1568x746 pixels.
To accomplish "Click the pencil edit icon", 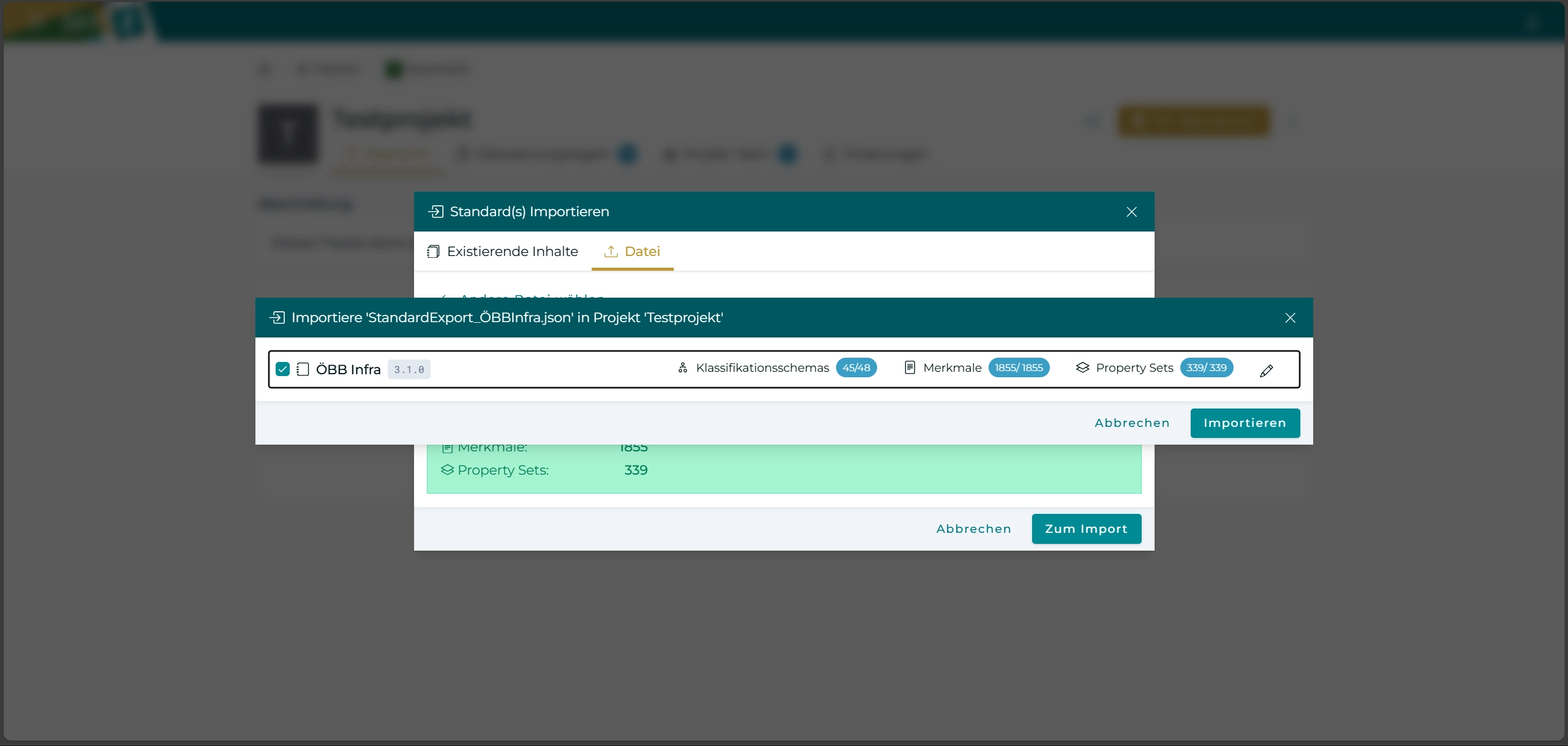I will click(x=1266, y=371).
